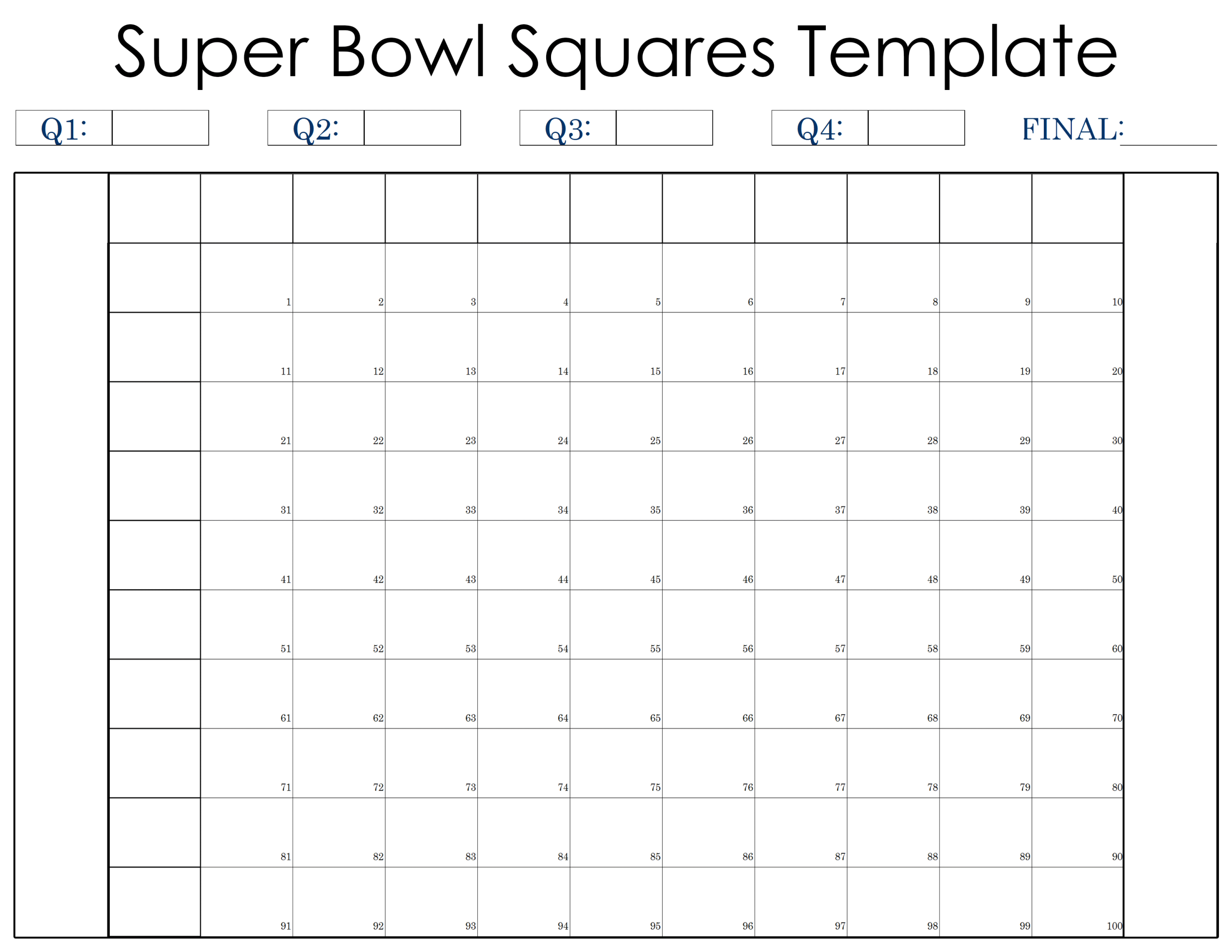Screen dimensions: 1232x952
Task: Click the header cell left of square 31
Action: pos(154,486)
